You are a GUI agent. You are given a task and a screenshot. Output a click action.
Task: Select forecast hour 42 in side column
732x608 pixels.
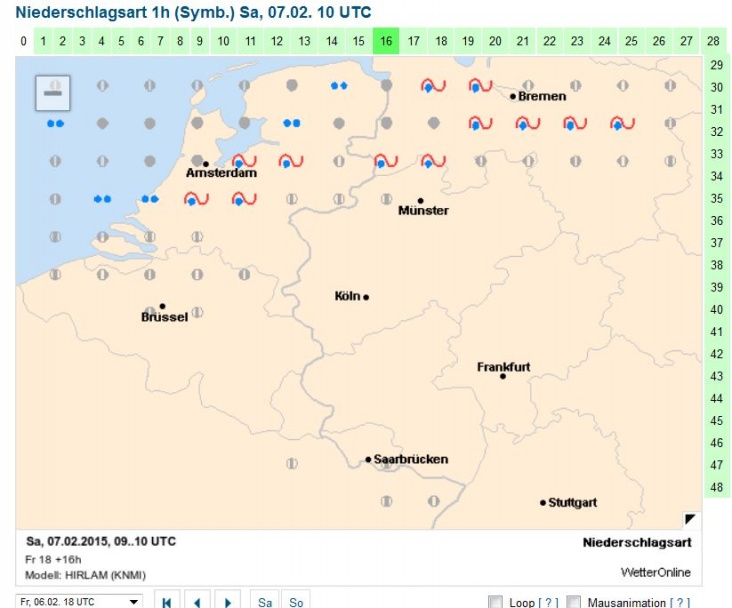pos(717,354)
